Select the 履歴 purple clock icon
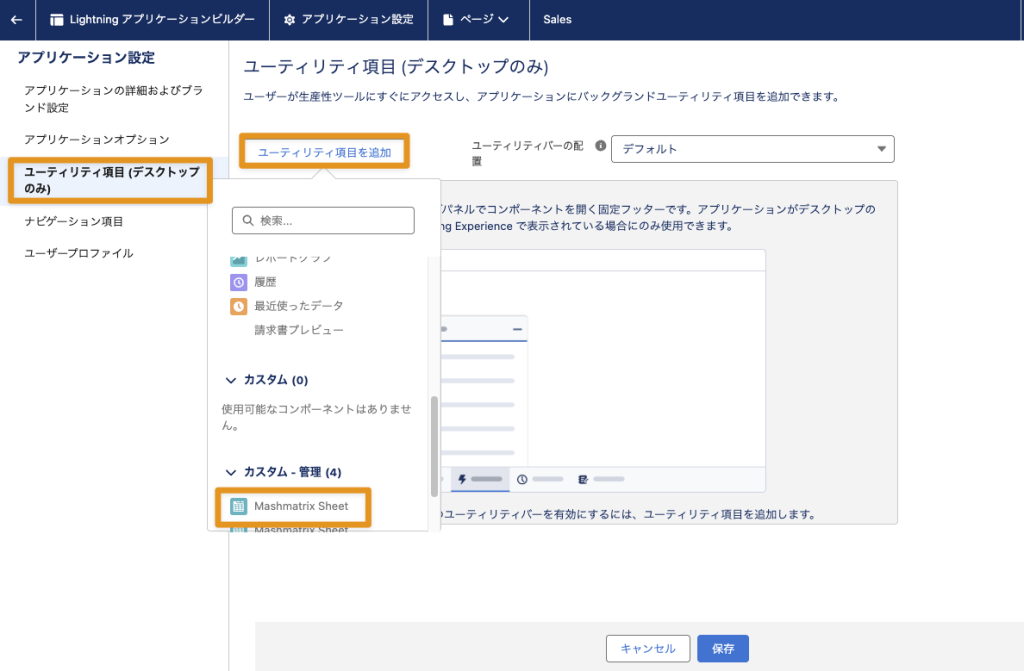The image size is (1024, 671). point(238,283)
